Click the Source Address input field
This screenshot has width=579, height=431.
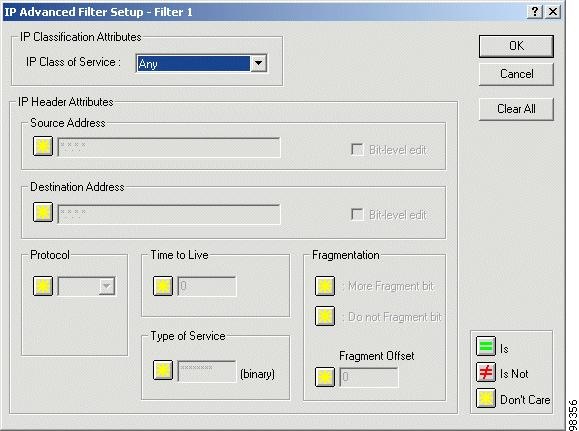pyautogui.click(x=169, y=147)
